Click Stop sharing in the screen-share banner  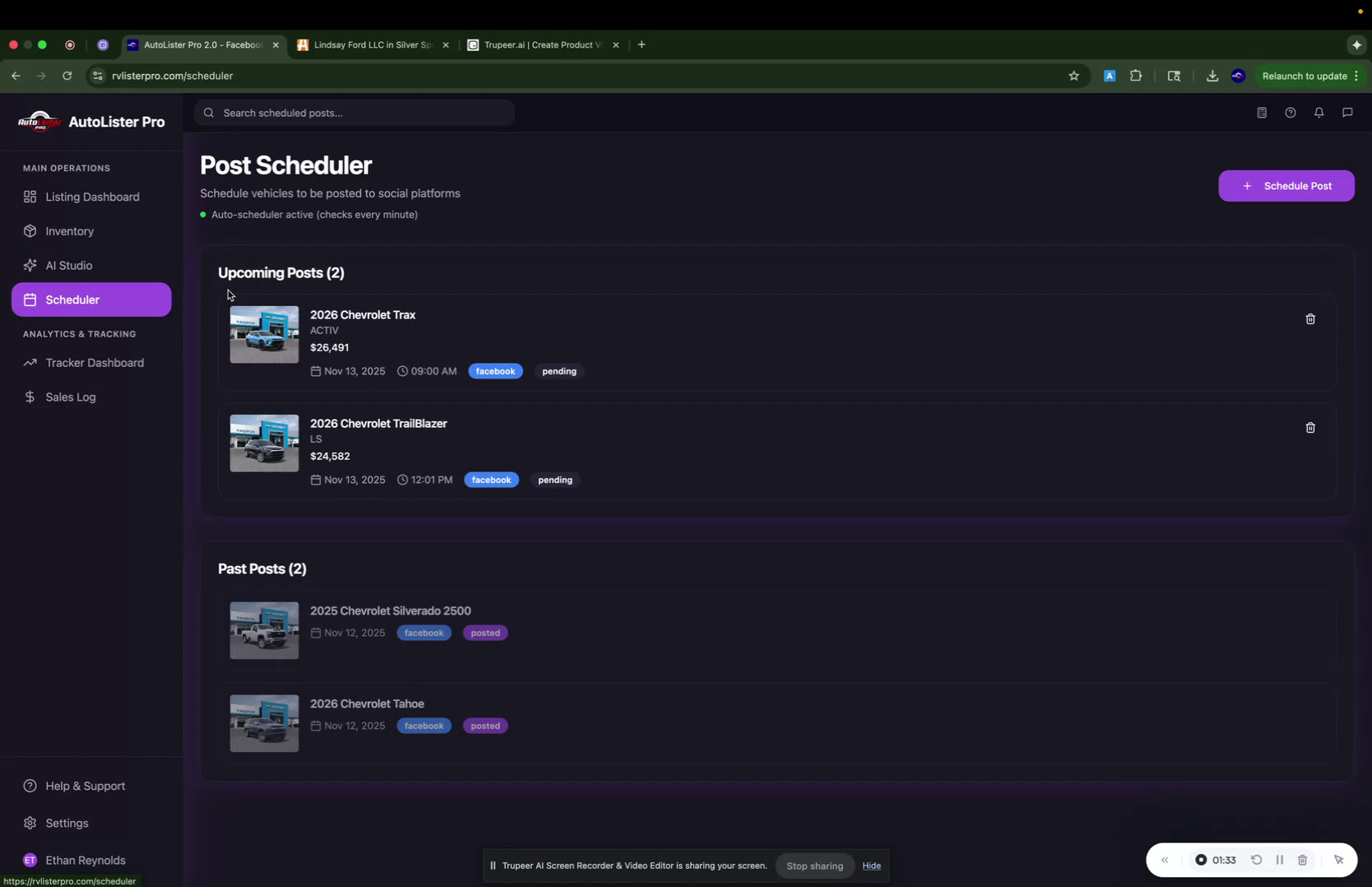click(x=814, y=866)
